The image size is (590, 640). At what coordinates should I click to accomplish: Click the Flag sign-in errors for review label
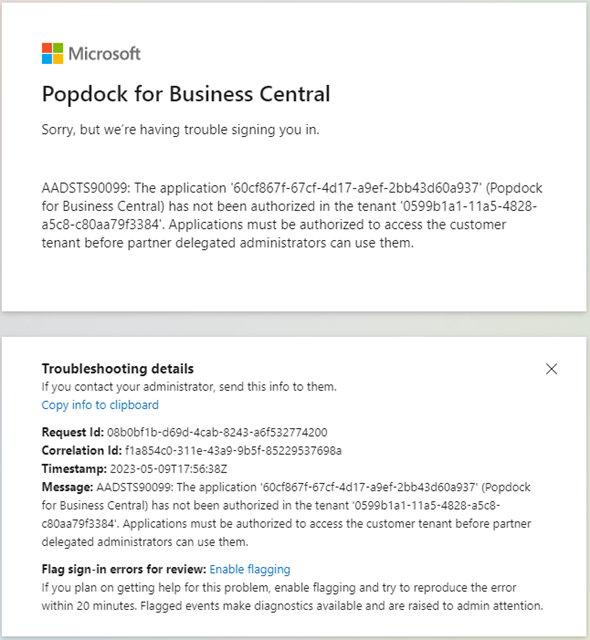pyautogui.click(x=124, y=569)
